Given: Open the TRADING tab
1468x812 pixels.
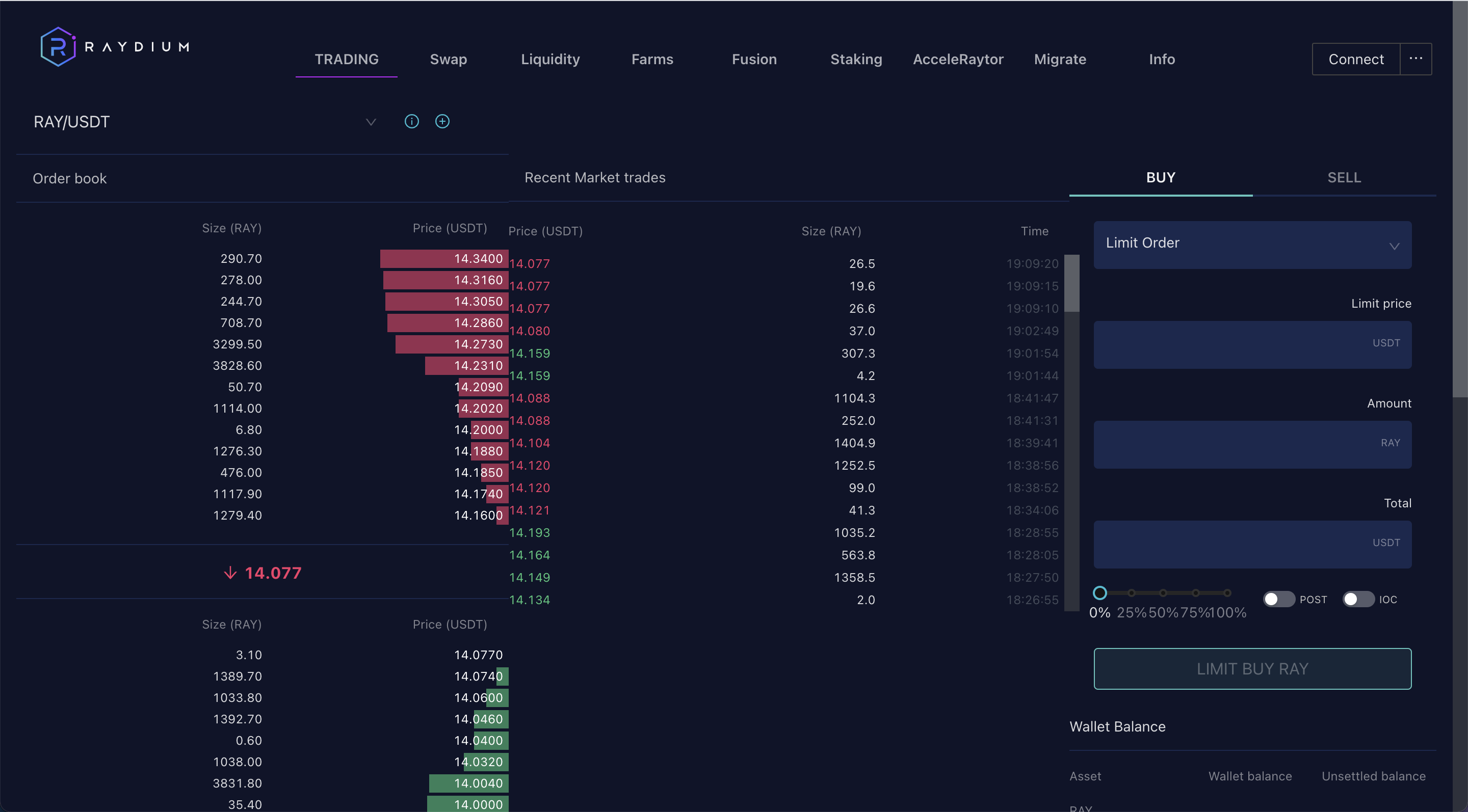Looking at the screenshot, I should pos(347,59).
